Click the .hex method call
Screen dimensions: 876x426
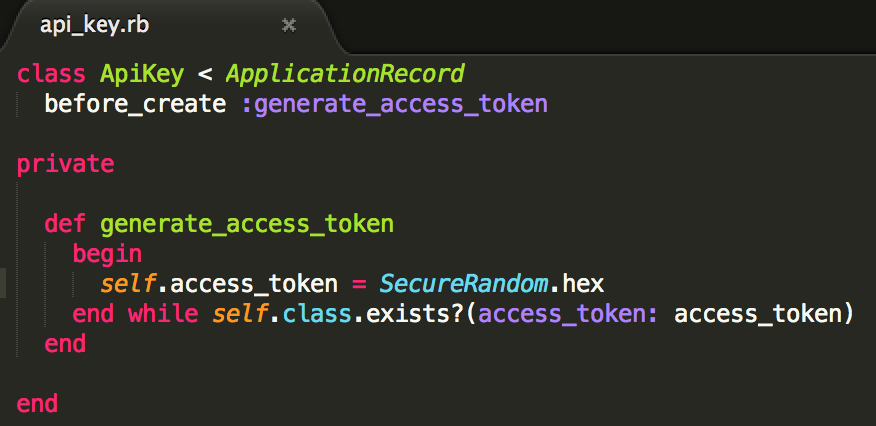click(x=577, y=284)
